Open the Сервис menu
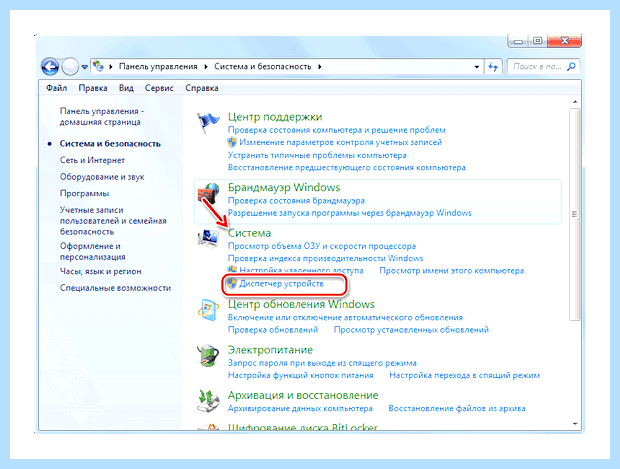 159,88
